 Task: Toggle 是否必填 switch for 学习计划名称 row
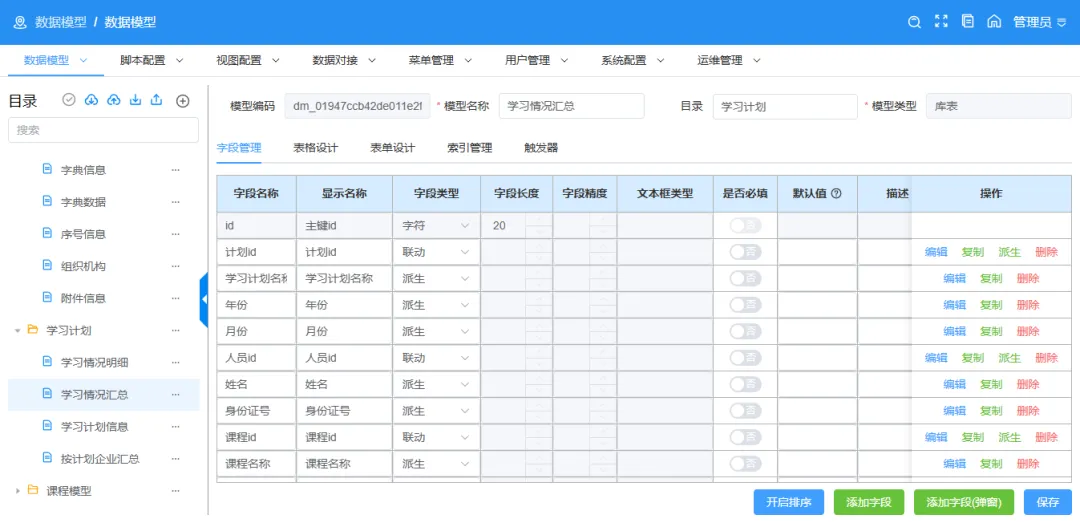(x=745, y=278)
